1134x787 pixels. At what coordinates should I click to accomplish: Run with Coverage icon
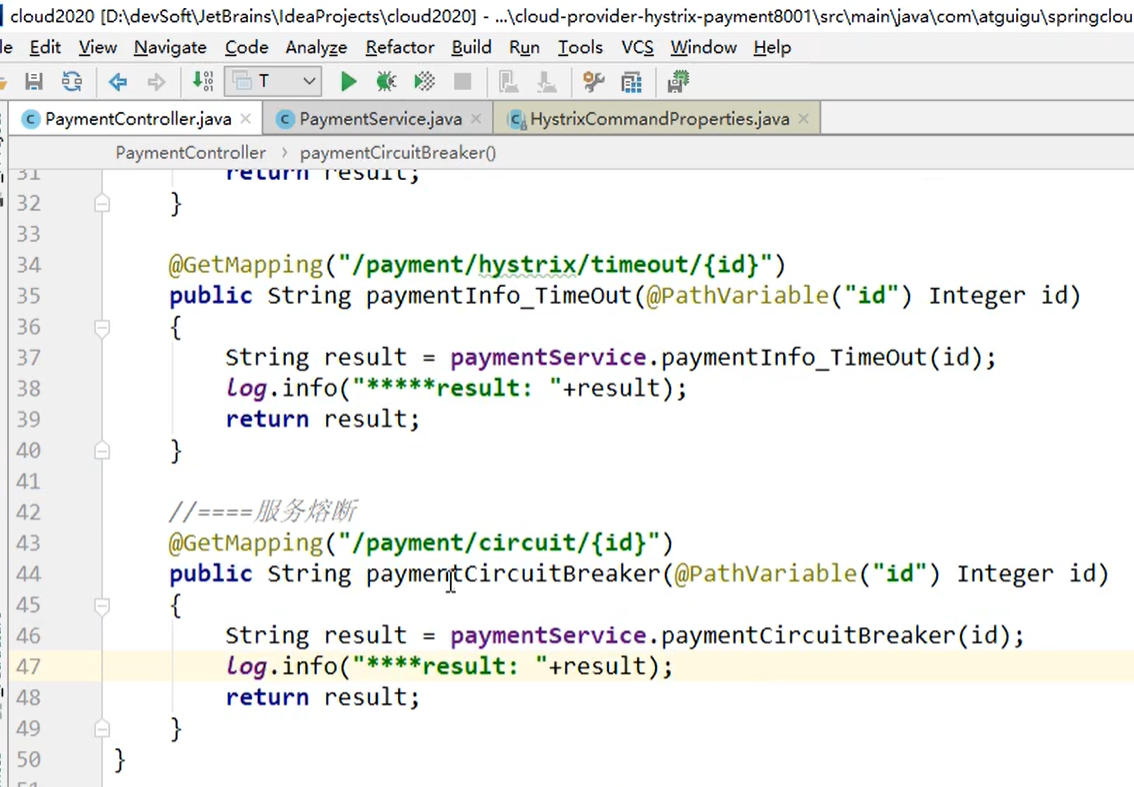click(425, 82)
